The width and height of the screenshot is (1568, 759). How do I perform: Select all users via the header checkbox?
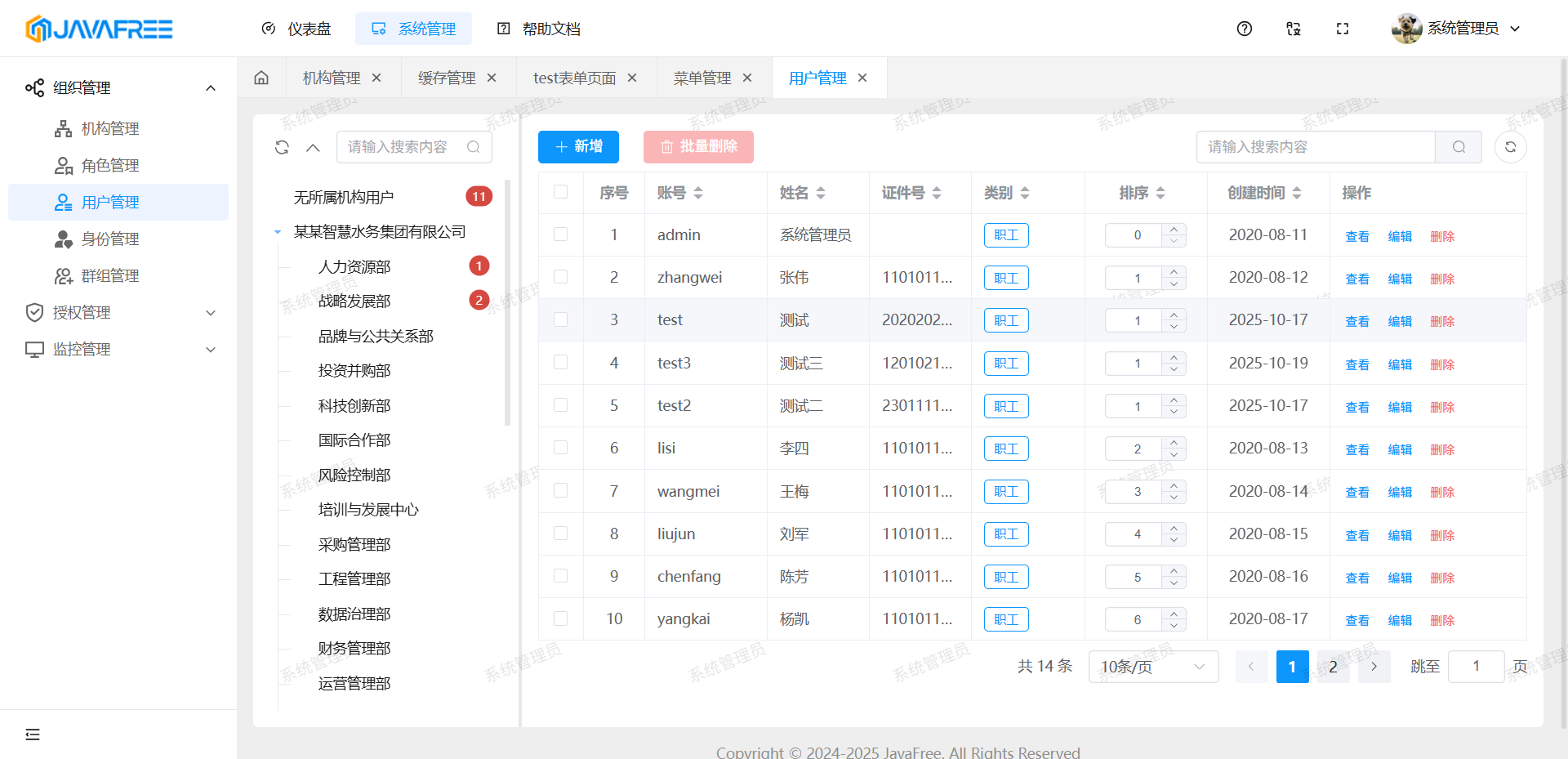[x=560, y=192]
